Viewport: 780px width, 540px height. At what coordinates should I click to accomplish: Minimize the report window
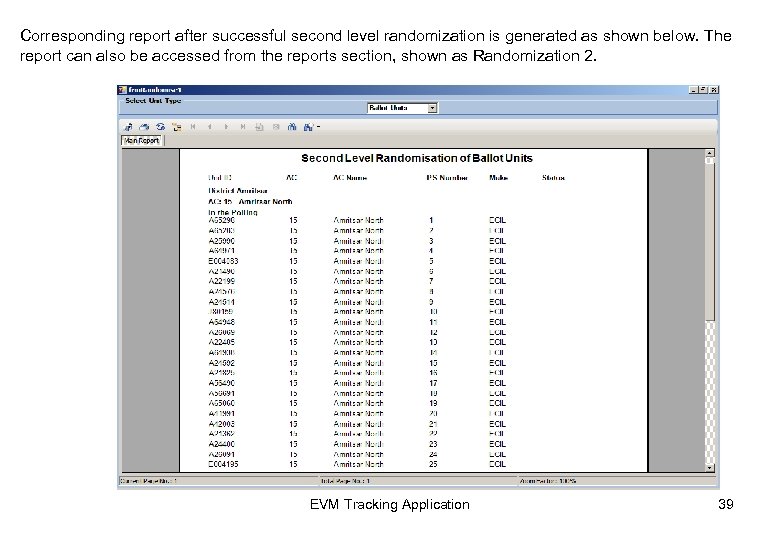(x=693, y=90)
